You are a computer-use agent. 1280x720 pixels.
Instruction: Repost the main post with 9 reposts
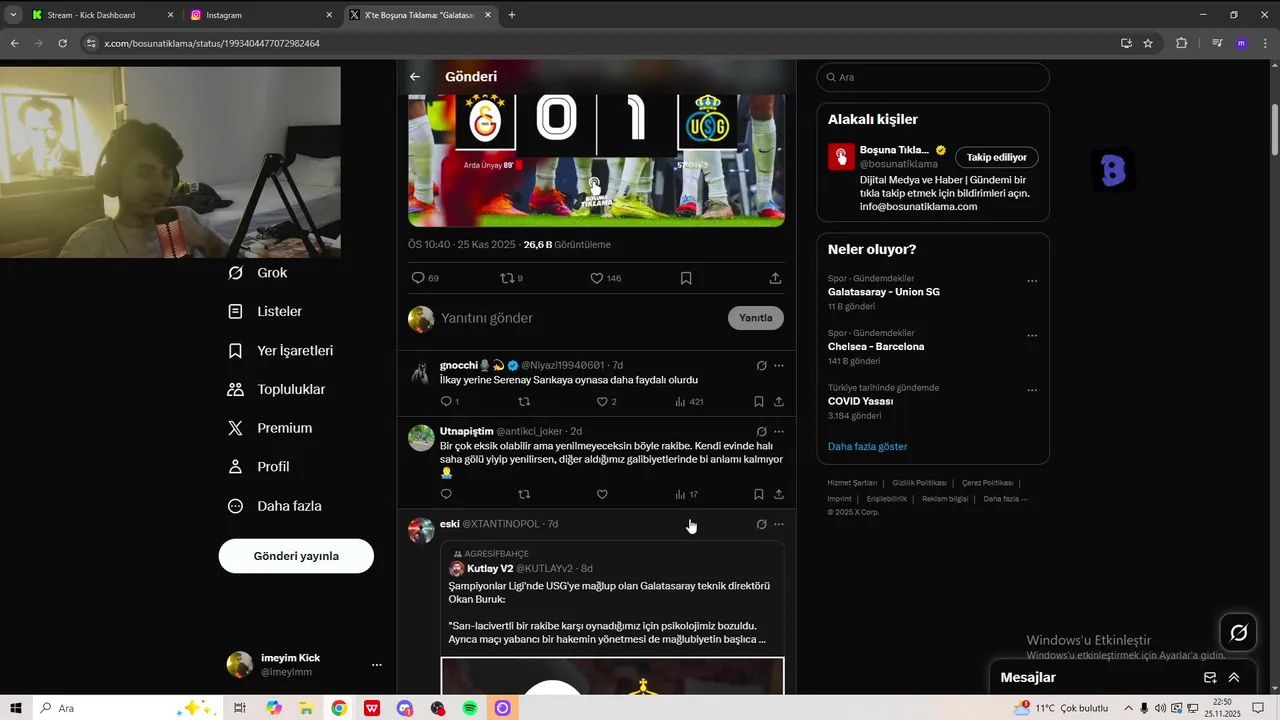pyautogui.click(x=511, y=278)
